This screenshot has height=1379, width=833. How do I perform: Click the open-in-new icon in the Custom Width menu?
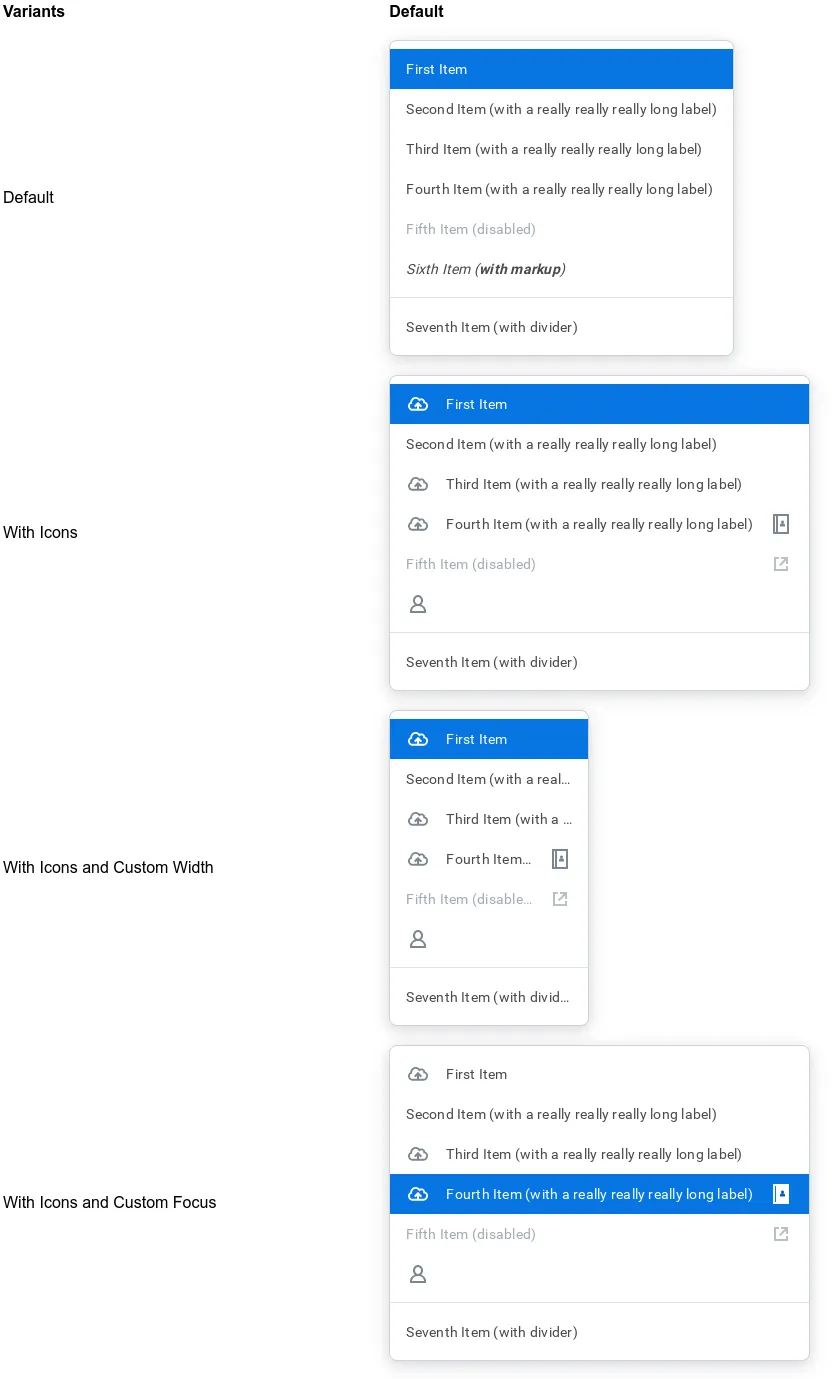(560, 899)
